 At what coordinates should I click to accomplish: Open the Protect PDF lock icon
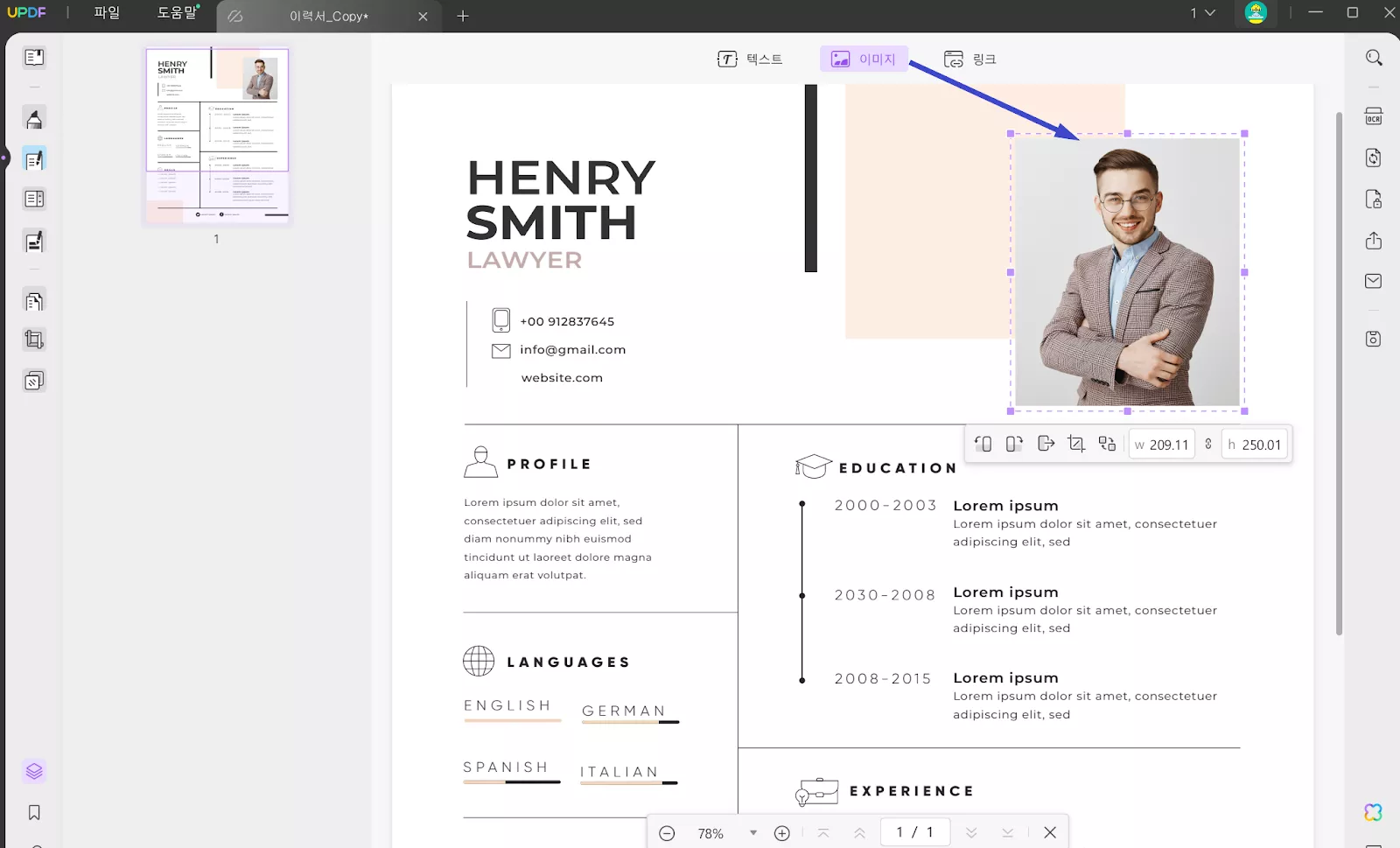pyautogui.click(x=1374, y=200)
